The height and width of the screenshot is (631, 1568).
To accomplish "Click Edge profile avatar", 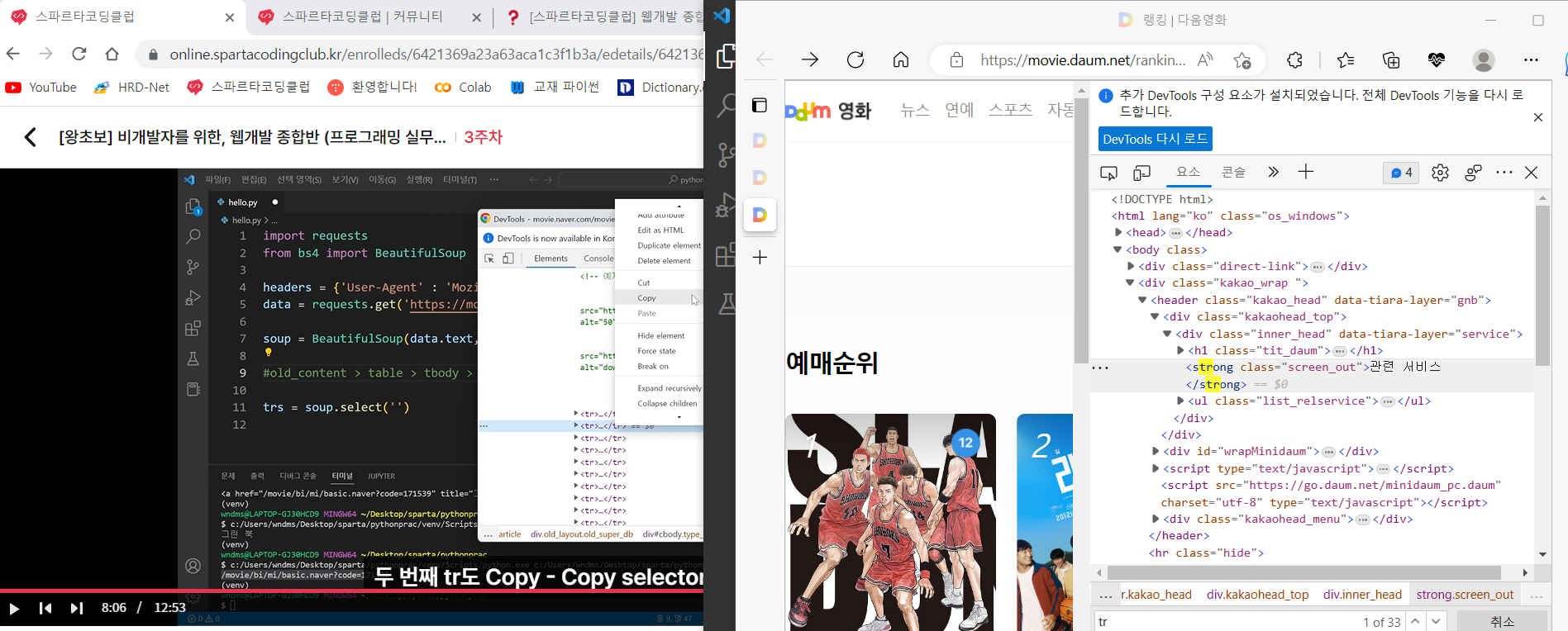I will (x=1484, y=59).
